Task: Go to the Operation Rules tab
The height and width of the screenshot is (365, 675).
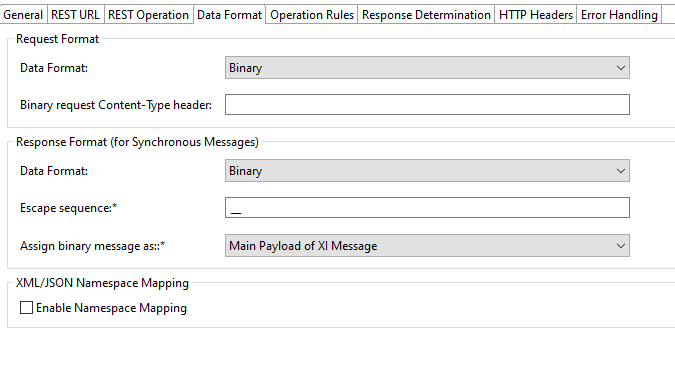Action: click(x=312, y=15)
